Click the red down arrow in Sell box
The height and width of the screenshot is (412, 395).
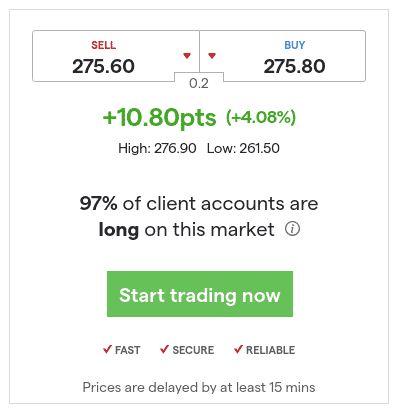pos(187,56)
